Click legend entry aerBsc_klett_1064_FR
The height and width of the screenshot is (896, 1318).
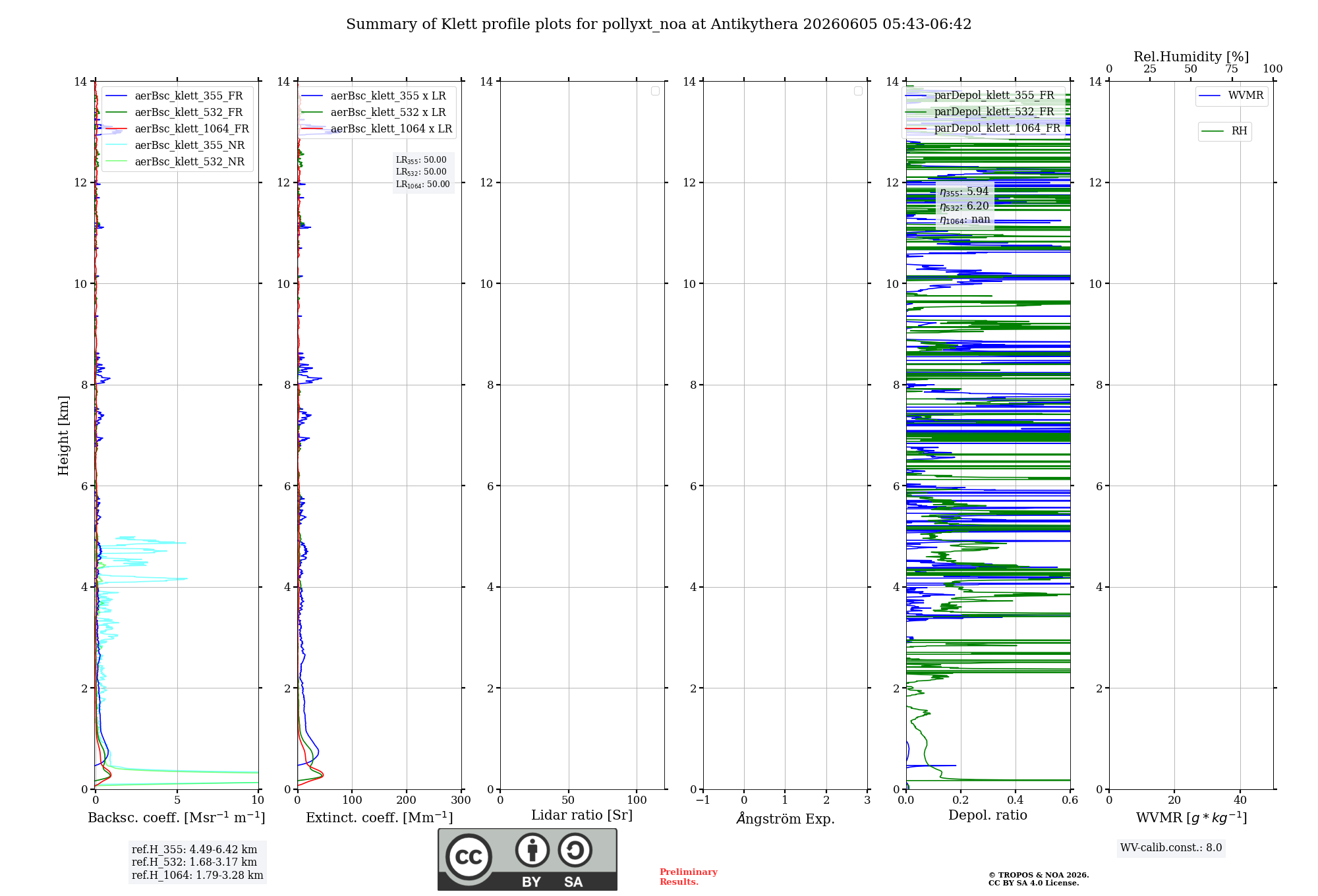coord(192,129)
